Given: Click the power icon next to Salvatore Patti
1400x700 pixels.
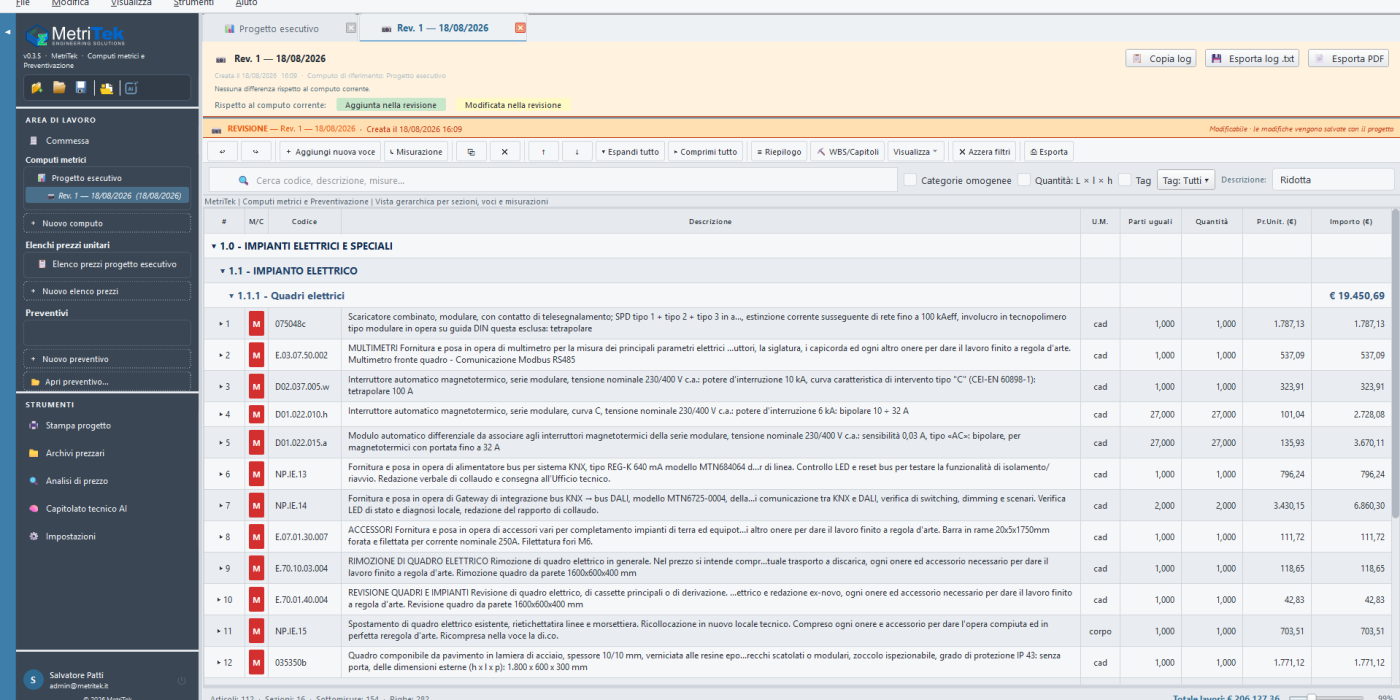Looking at the screenshot, I should [x=181, y=681].
